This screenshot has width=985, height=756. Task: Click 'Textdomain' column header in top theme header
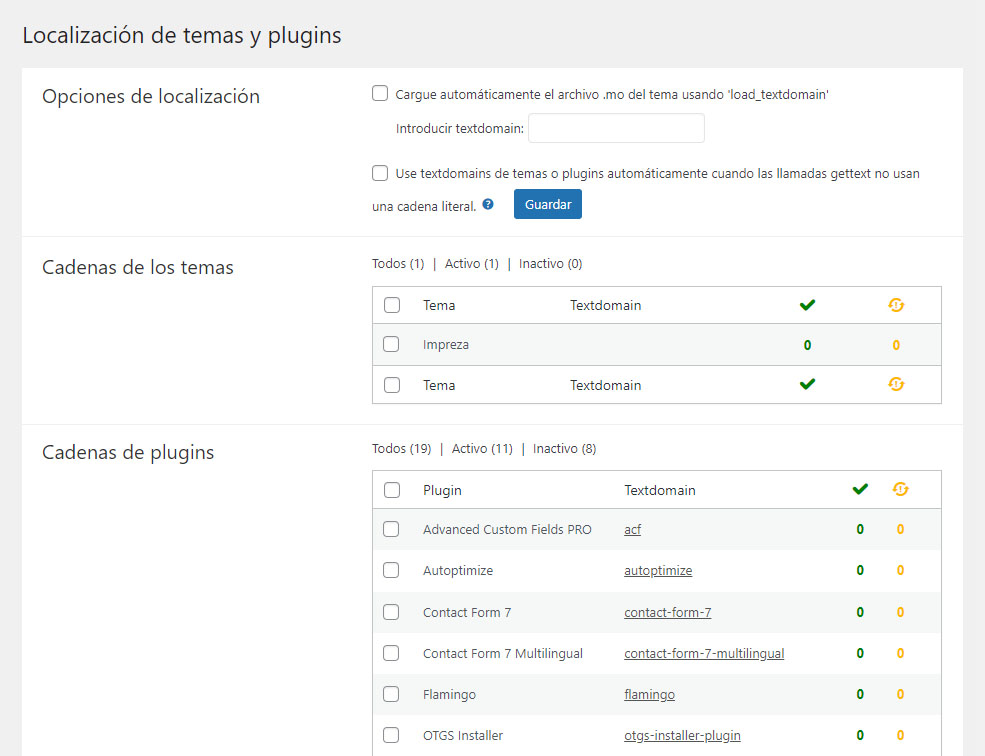[x=606, y=305]
